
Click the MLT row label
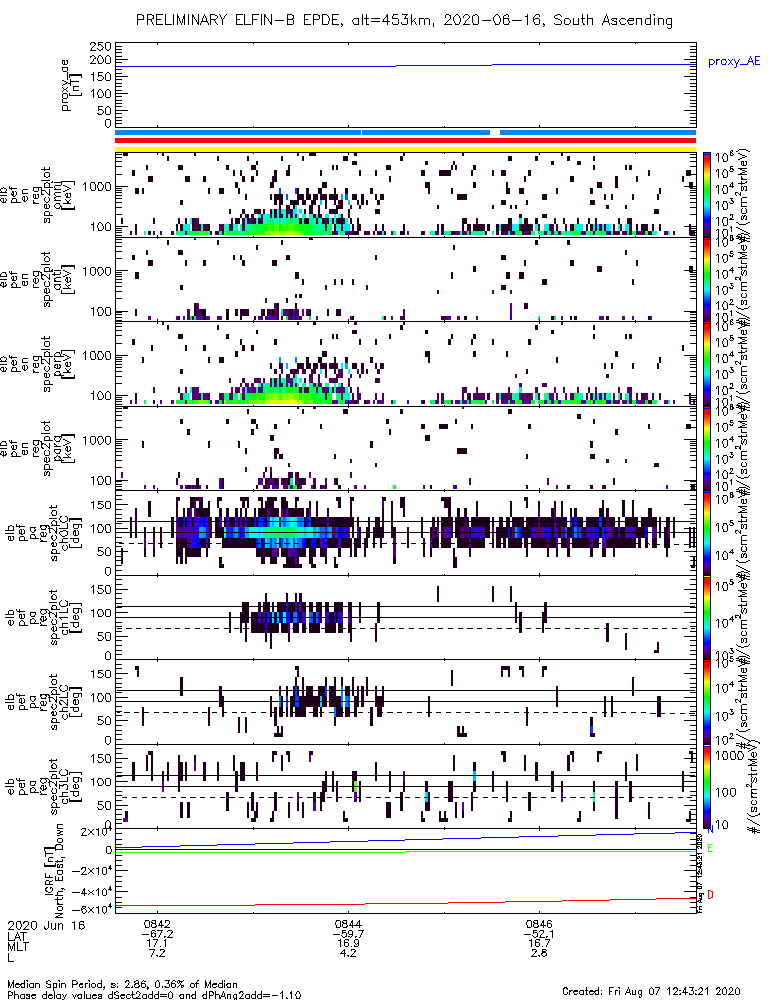[x=17, y=944]
